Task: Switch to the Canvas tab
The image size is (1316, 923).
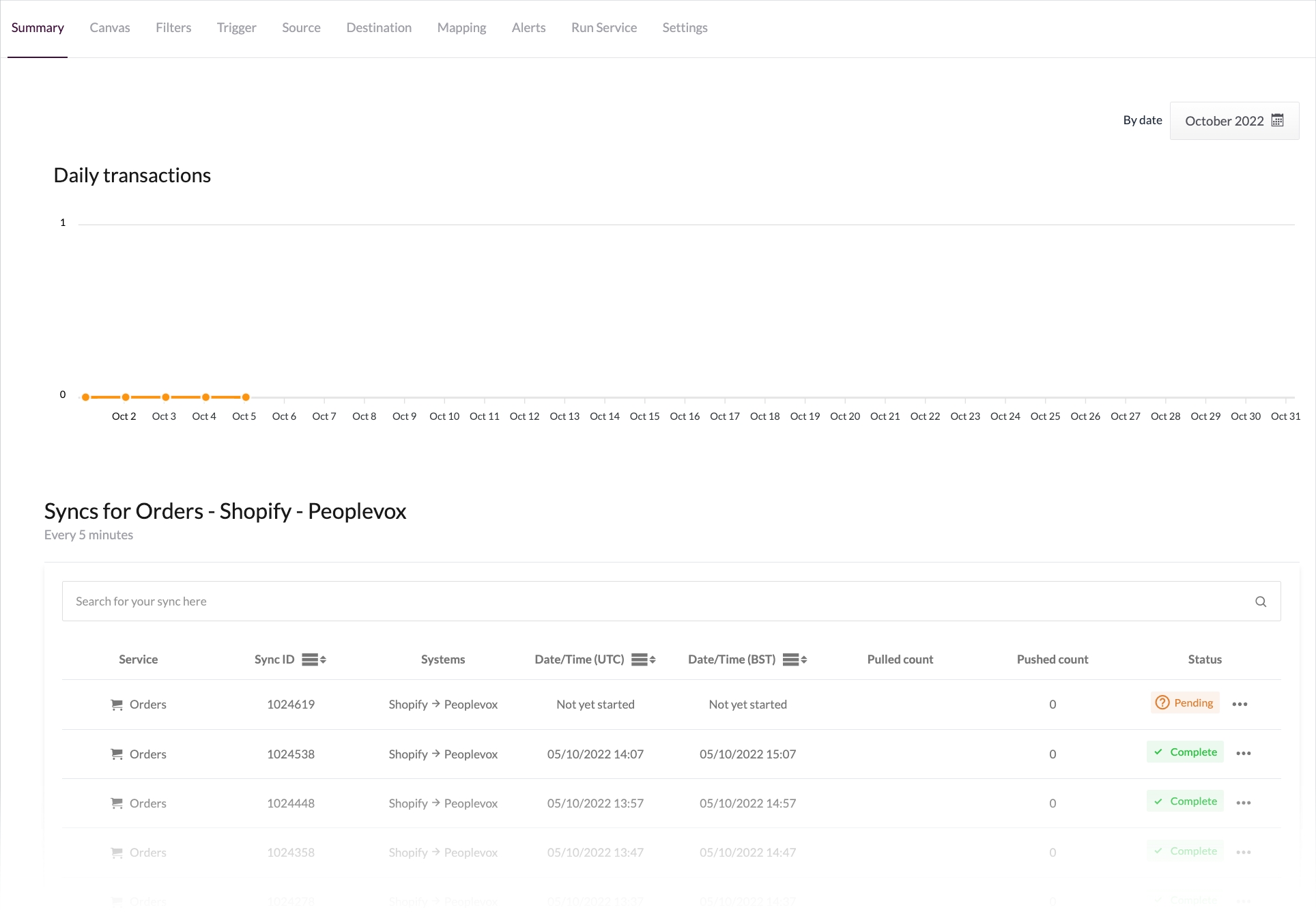Action: pyautogui.click(x=109, y=28)
